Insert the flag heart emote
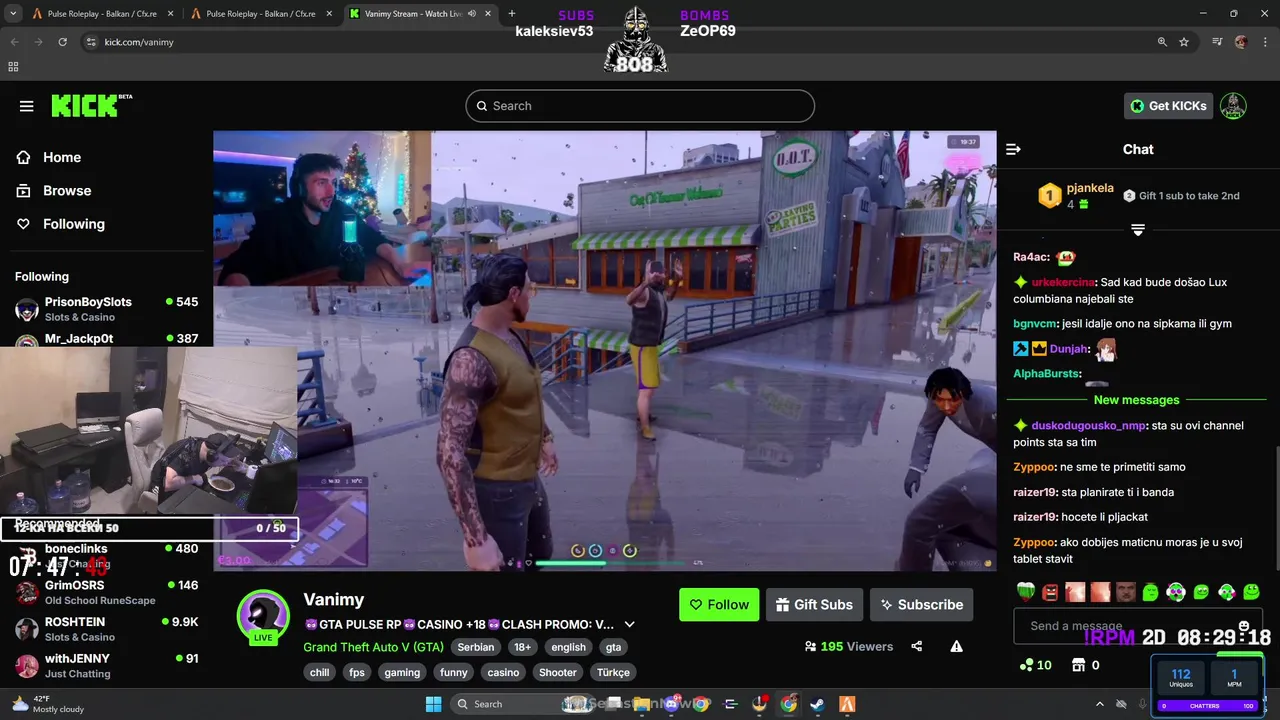 1026,592
